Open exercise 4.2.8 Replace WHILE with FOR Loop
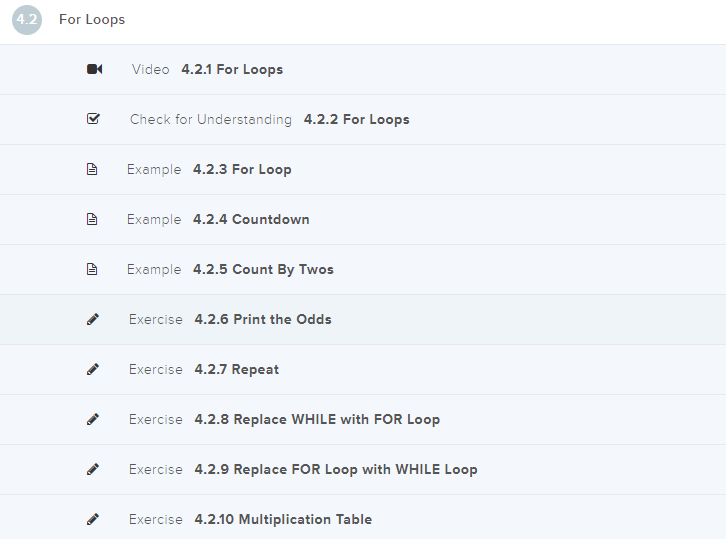The width and height of the screenshot is (726, 539). pyautogui.click(x=317, y=420)
